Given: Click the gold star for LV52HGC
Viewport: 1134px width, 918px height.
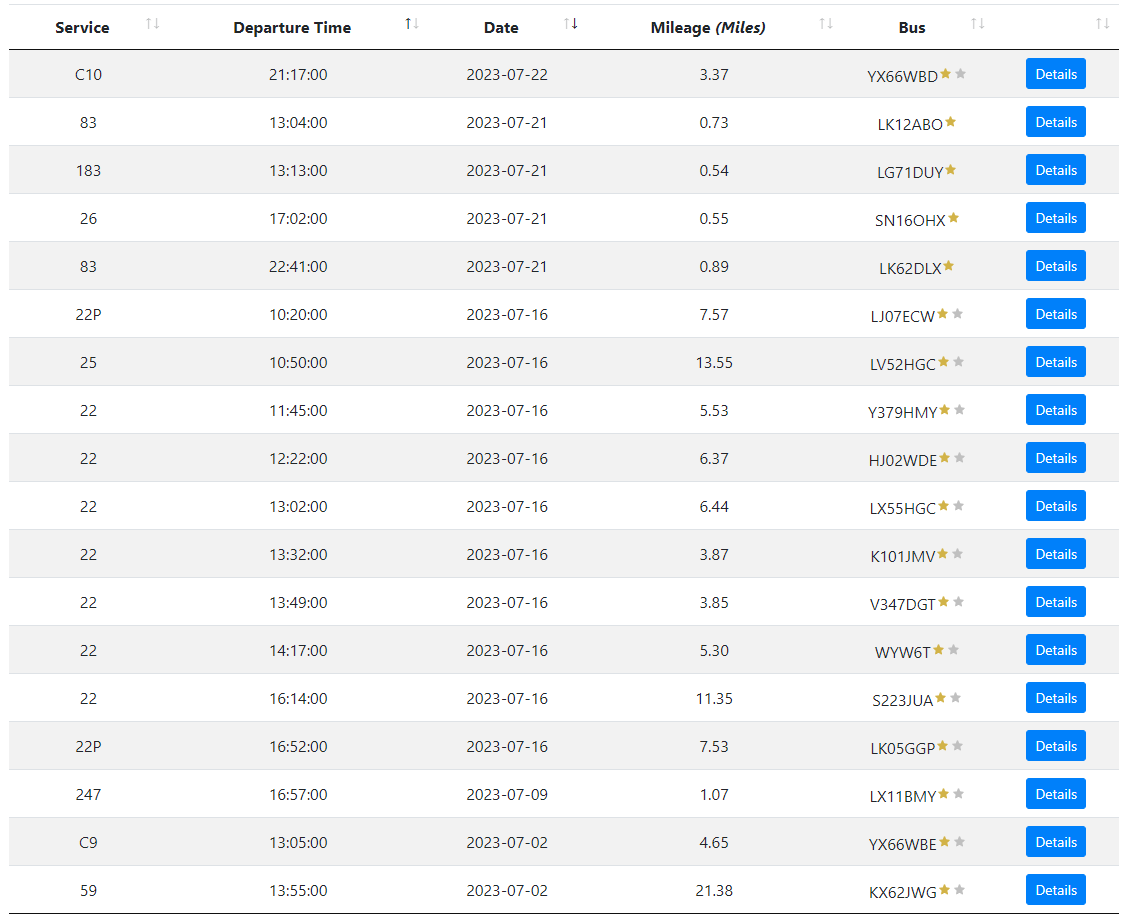Looking at the screenshot, I should click(x=944, y=362).
